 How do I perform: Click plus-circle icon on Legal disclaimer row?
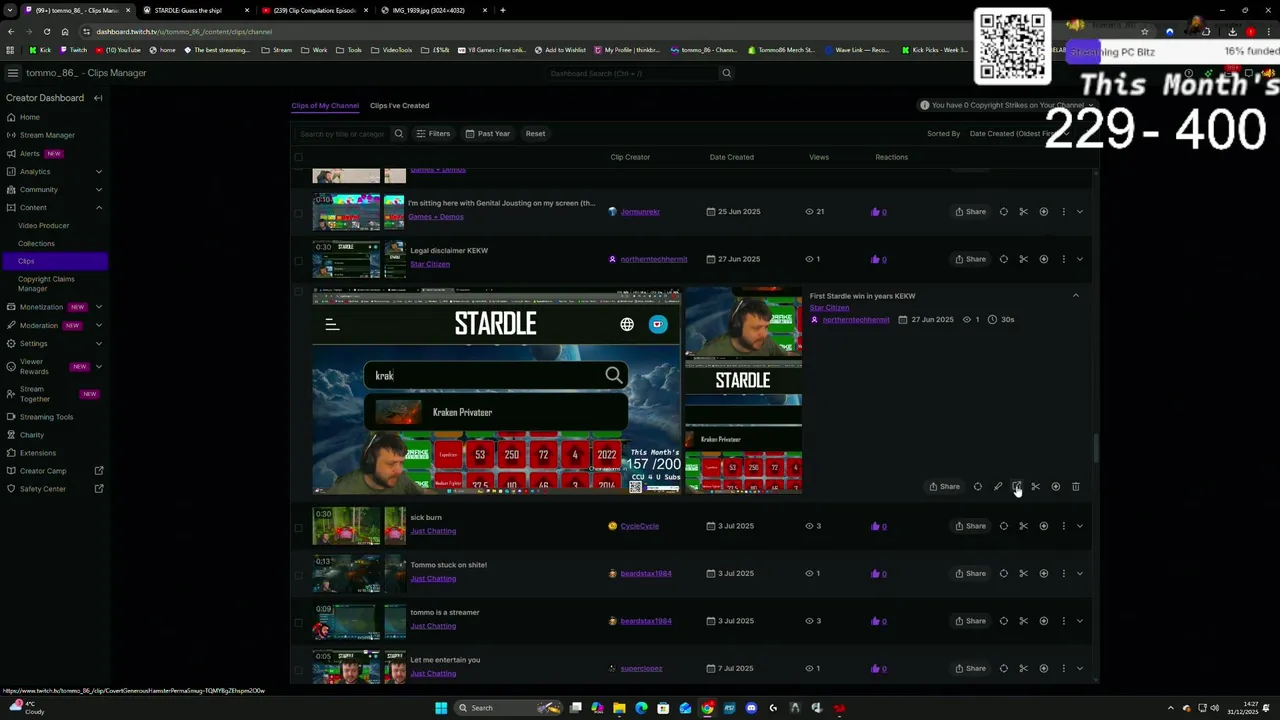pos(1043,259)
